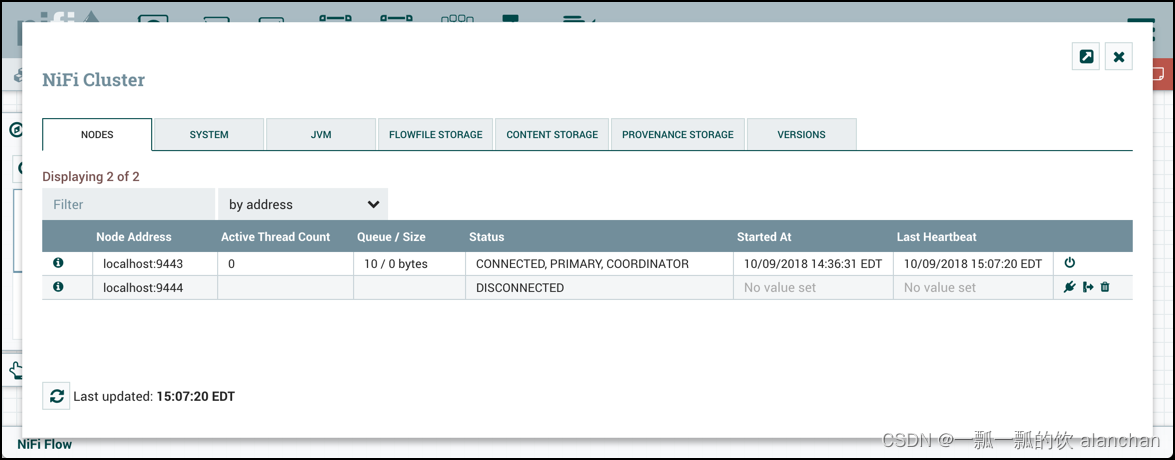Click the 'CONNECTED, PRIMARY, COORDINATOR' status cell
Image resolution: width=1175 pixels, height=460 pixels.
click(599, 264)
